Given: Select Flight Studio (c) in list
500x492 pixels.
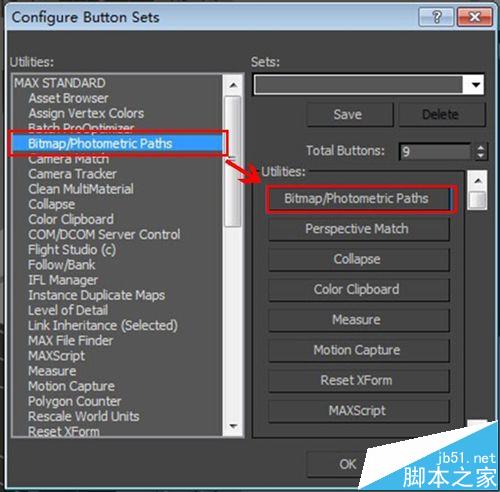Looking at the screenshot, I should (x=72, y=250).
